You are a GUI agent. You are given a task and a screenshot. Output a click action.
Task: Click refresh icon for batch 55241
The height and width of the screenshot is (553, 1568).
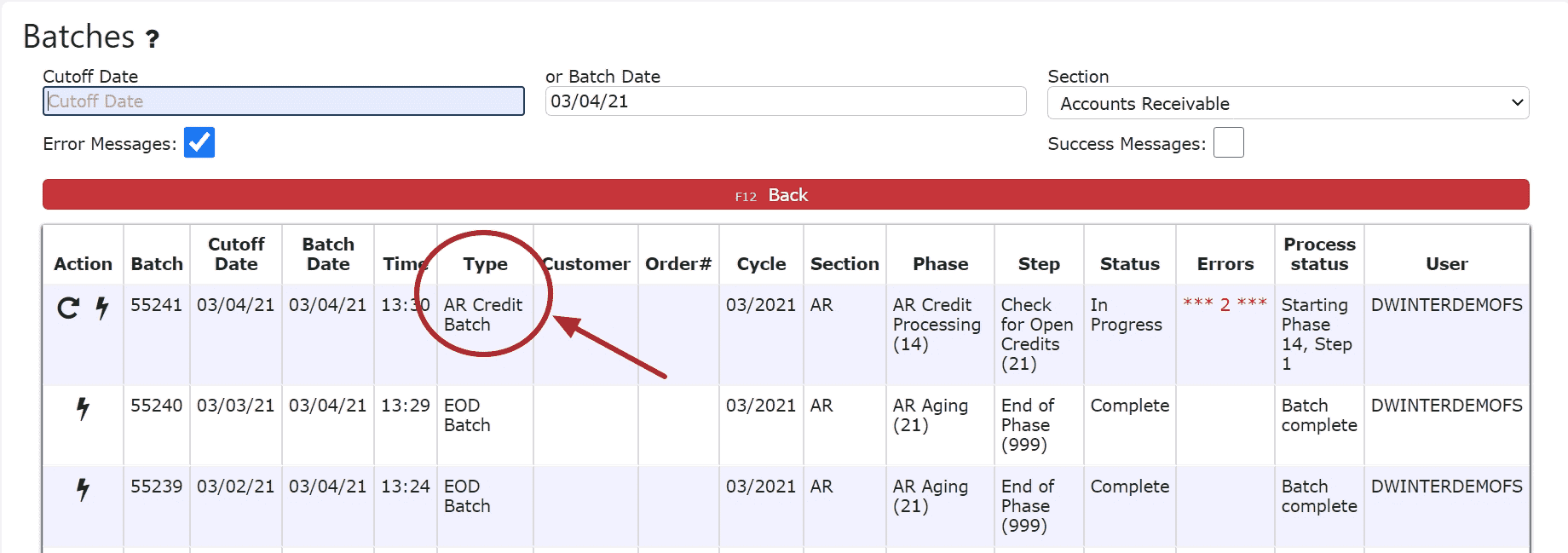click(x=68, y=308)
